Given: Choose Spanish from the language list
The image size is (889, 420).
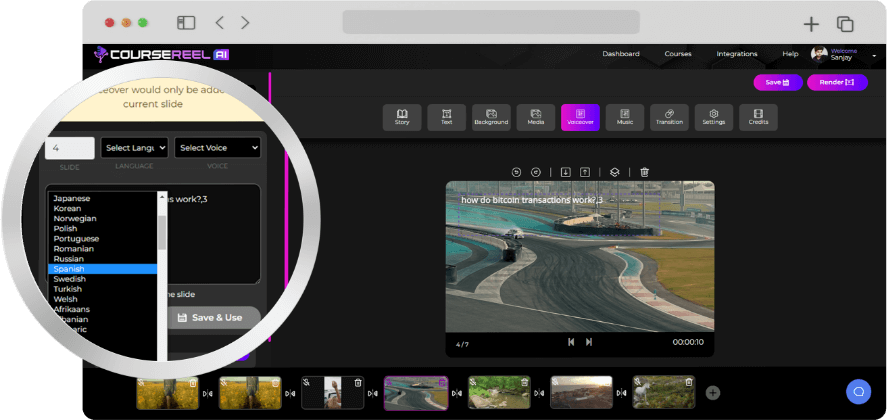Looking at the screenshot, I should [x=103, y=269].
